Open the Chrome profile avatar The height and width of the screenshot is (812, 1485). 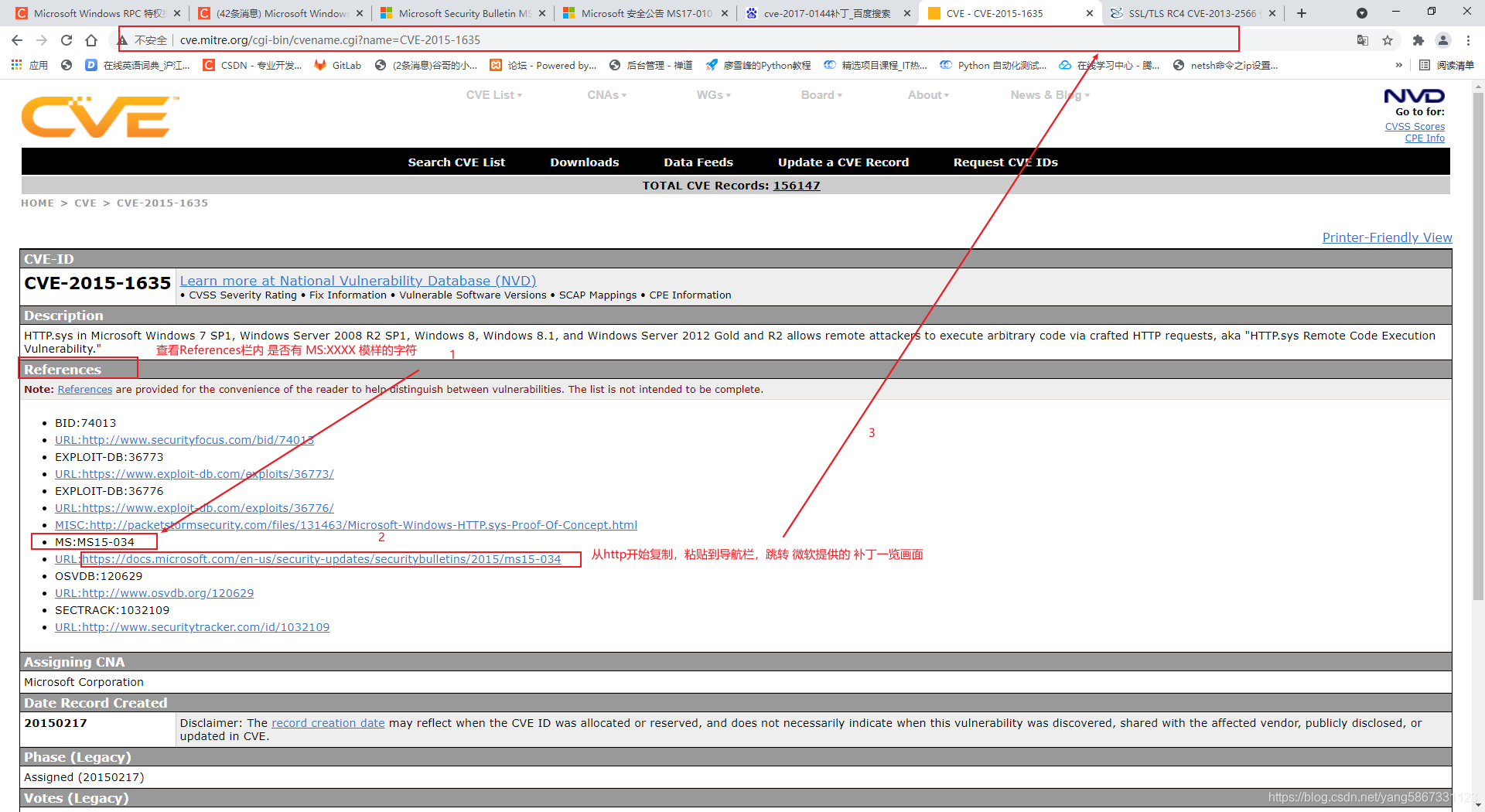(1443, 40)
